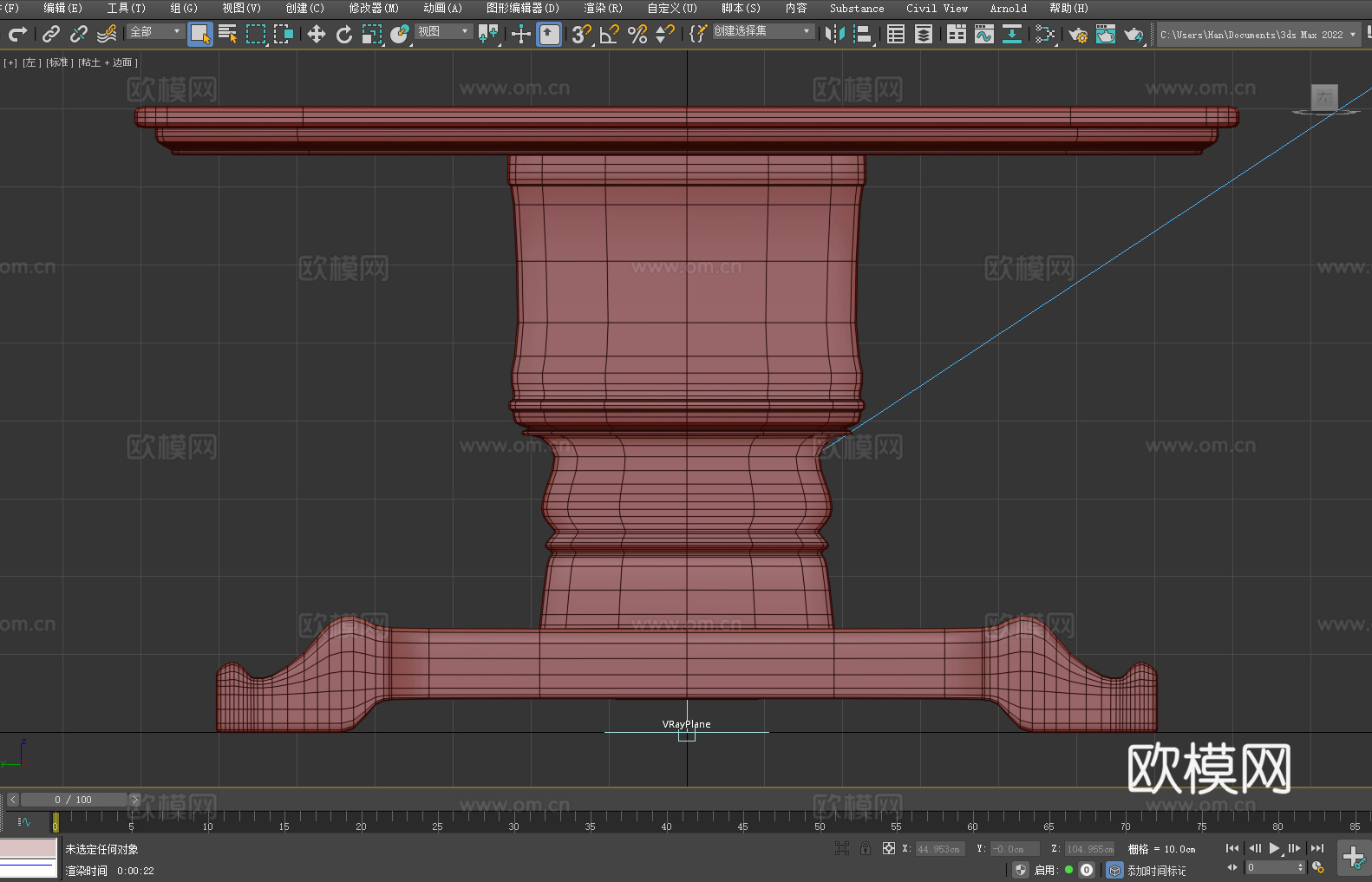1372x882 pixels.
Task: Open the 创建(C) menu
Action: [304, 8]
